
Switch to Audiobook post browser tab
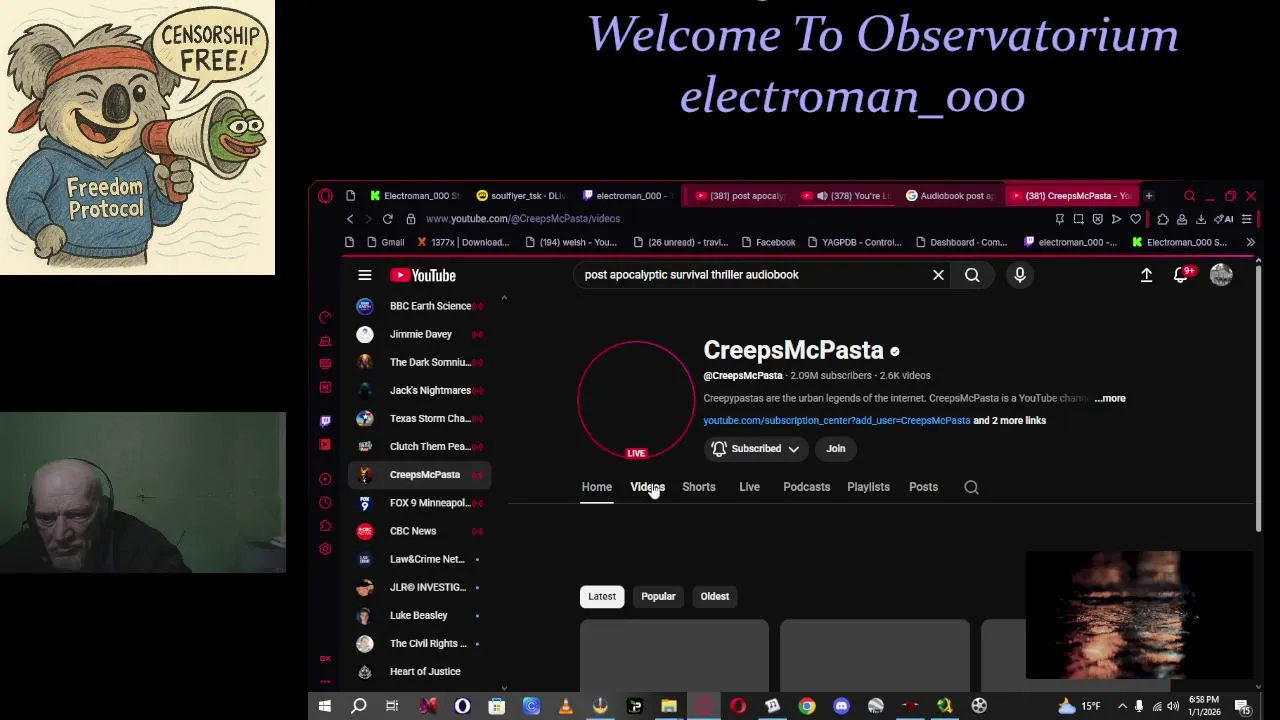click(x=950, y=196)
